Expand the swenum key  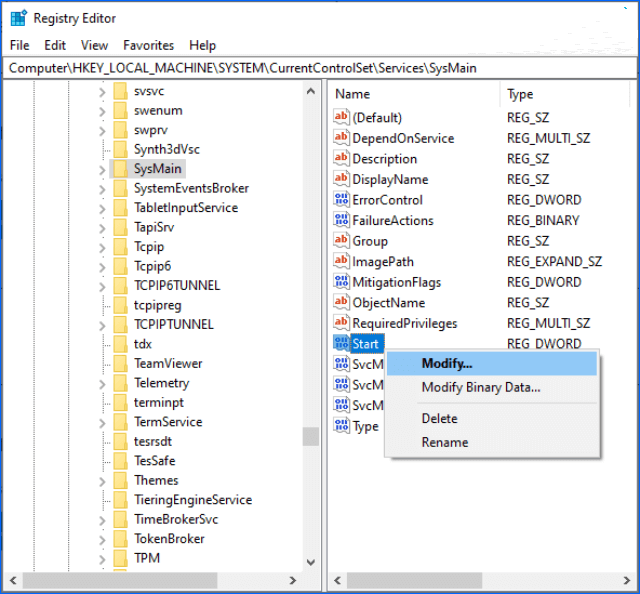click(102, 111)
